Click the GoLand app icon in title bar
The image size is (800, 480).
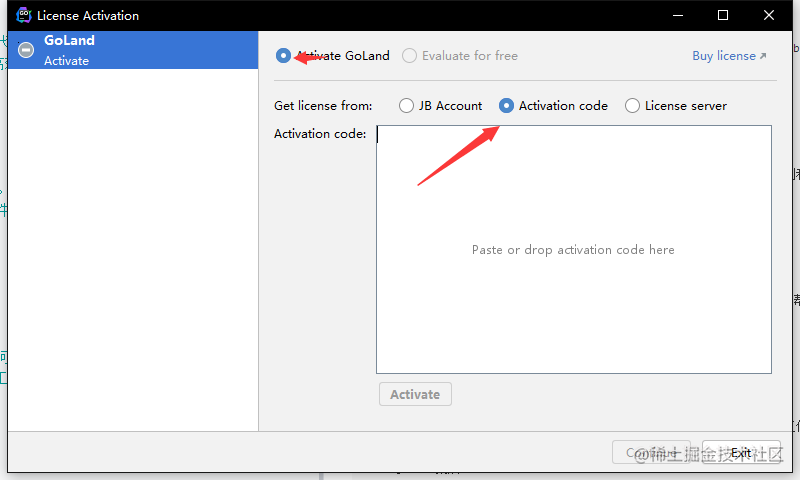click(x=23, y=15)
